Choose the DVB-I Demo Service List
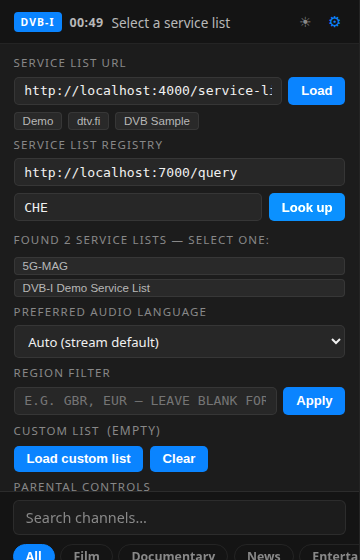The width and height of the screenshot is (360, 560). click(x=179, y=288)
